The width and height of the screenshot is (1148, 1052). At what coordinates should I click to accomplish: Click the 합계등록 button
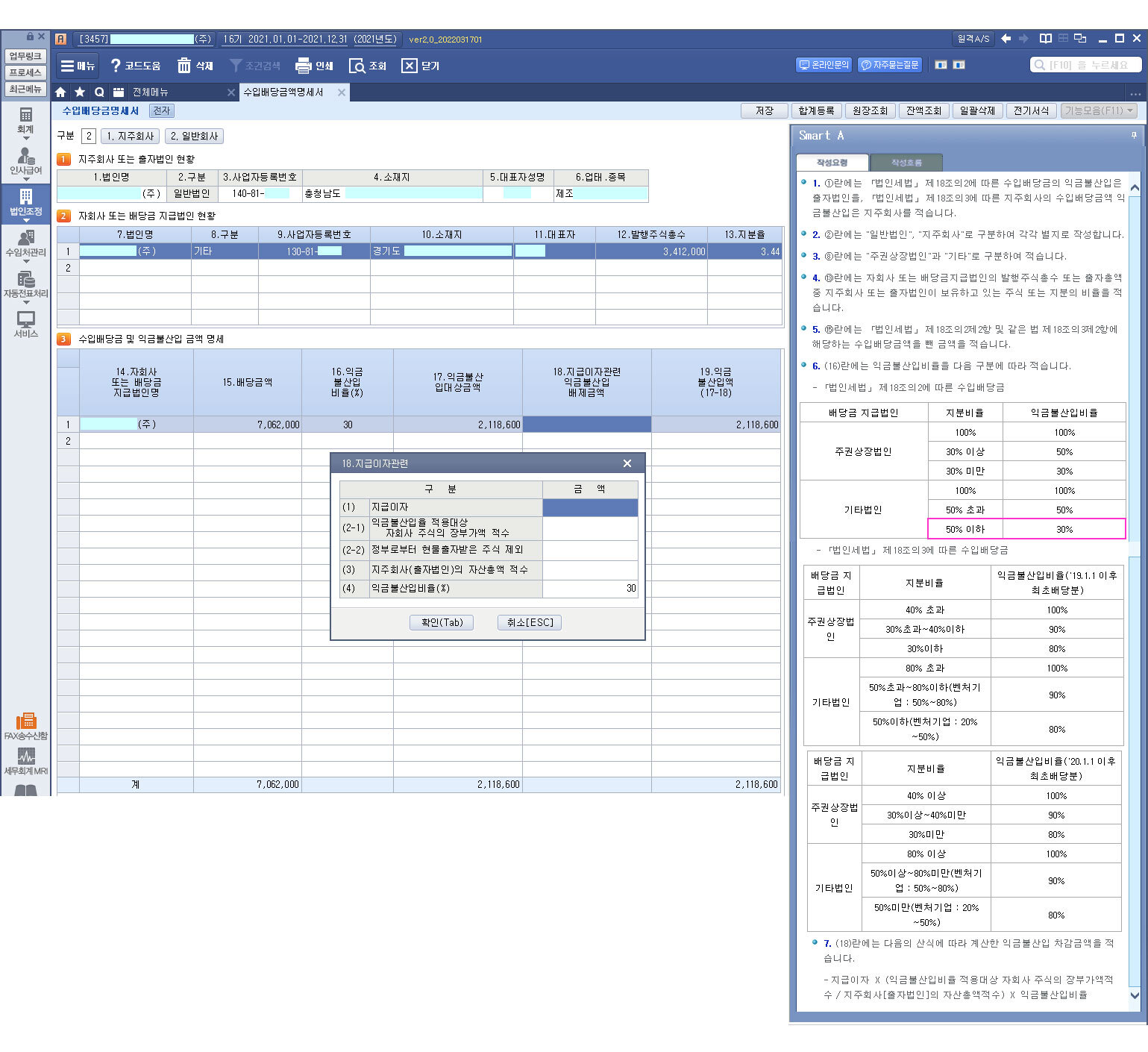[816, 110]
